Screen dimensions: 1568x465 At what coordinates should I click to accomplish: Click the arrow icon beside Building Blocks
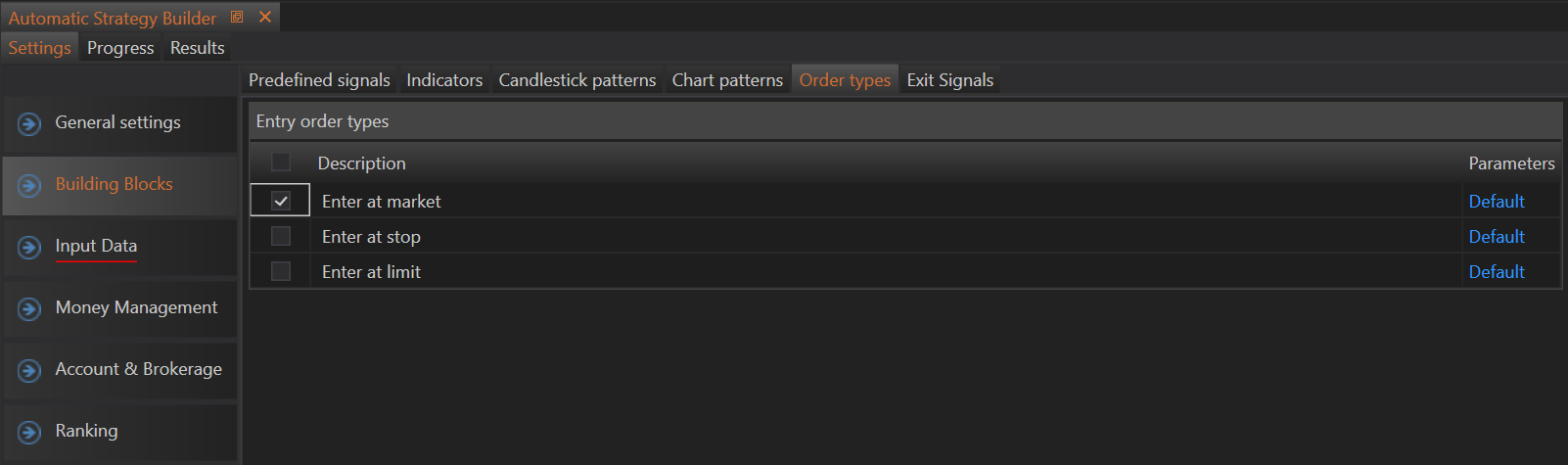29,186
